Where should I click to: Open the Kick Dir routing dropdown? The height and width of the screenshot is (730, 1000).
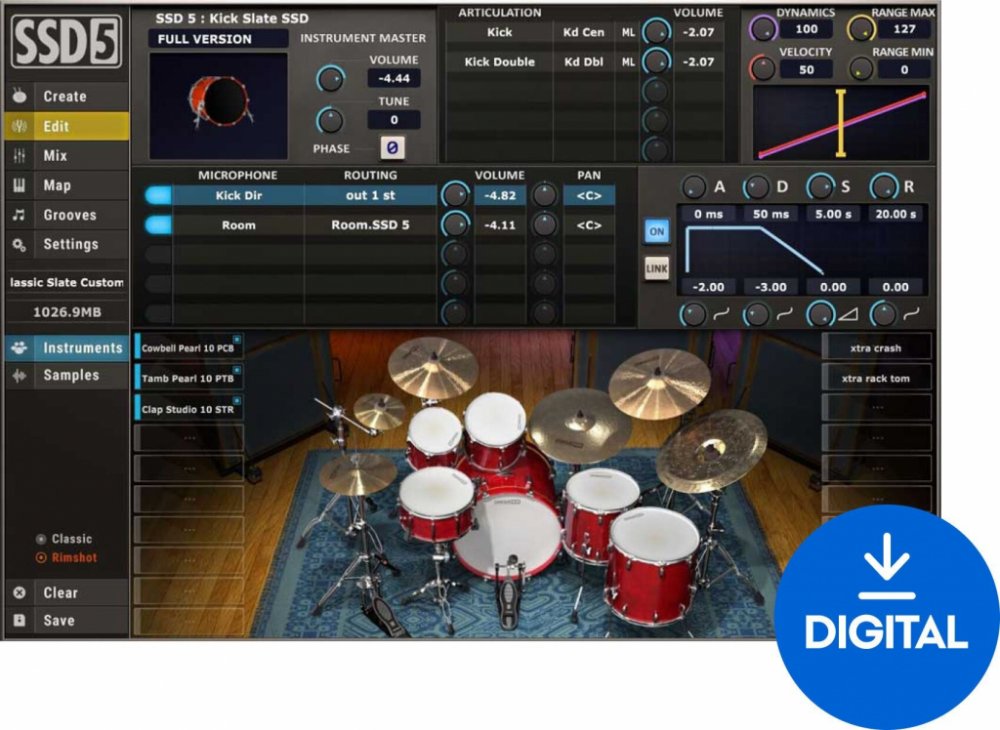tap(370, 196)
